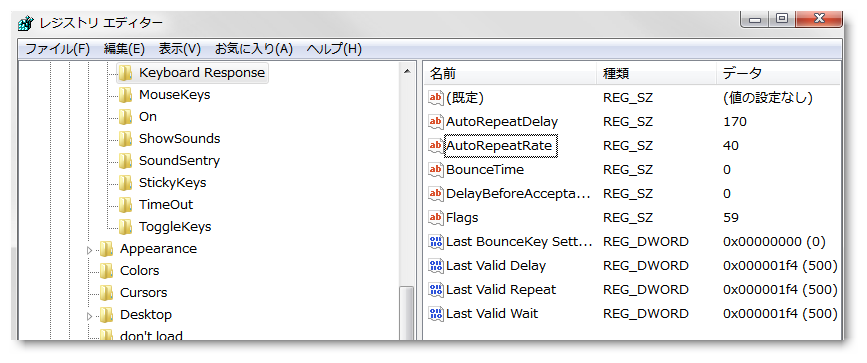This screenshot has height=363, width=867.
Task: Click the string icon of DelayBeforeAcceptance
Action: click(436, 194)
